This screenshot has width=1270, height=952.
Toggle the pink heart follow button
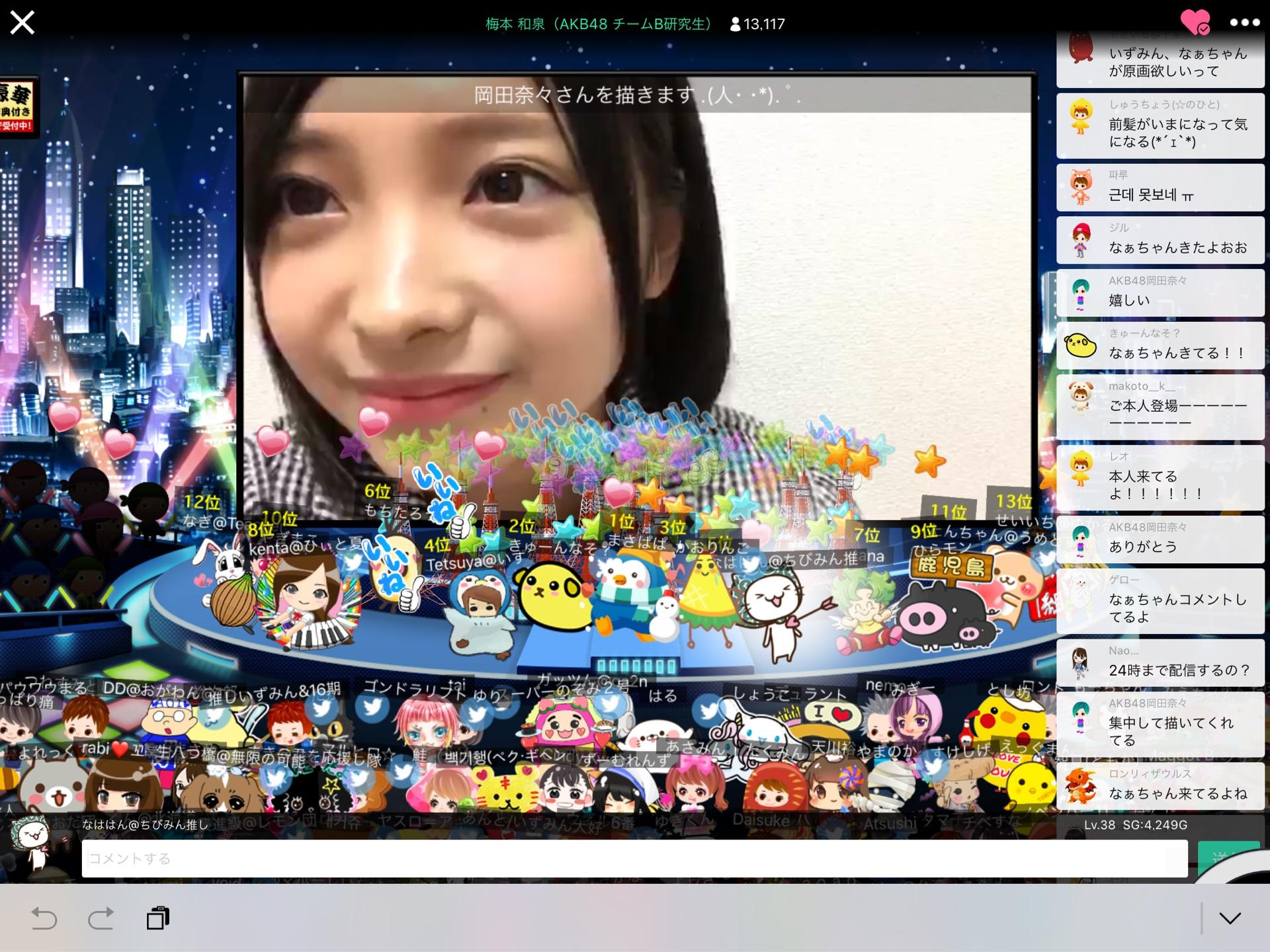click(1195, 22)
